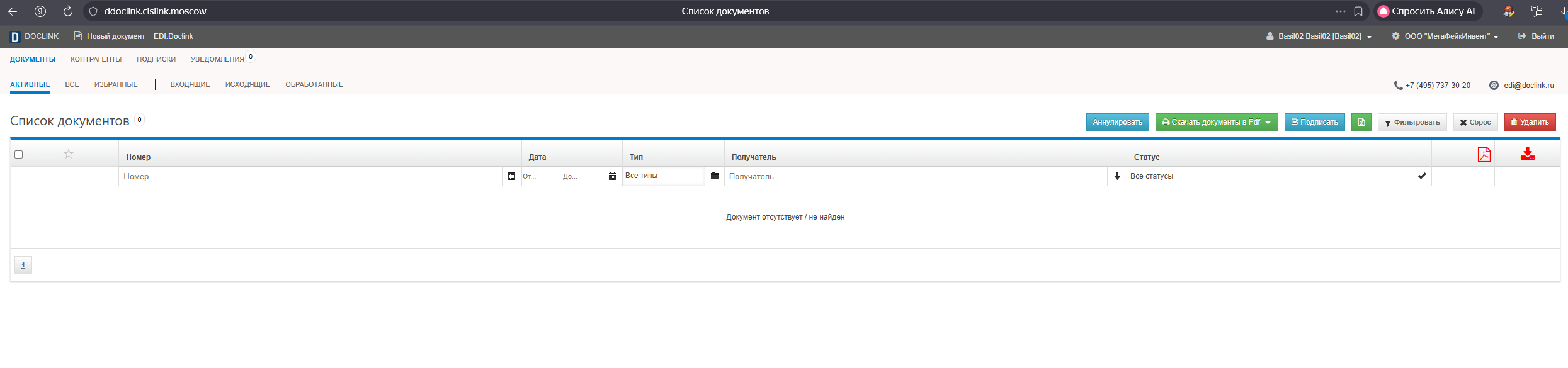Click the green Excel export icon button

pos(1361,122)
